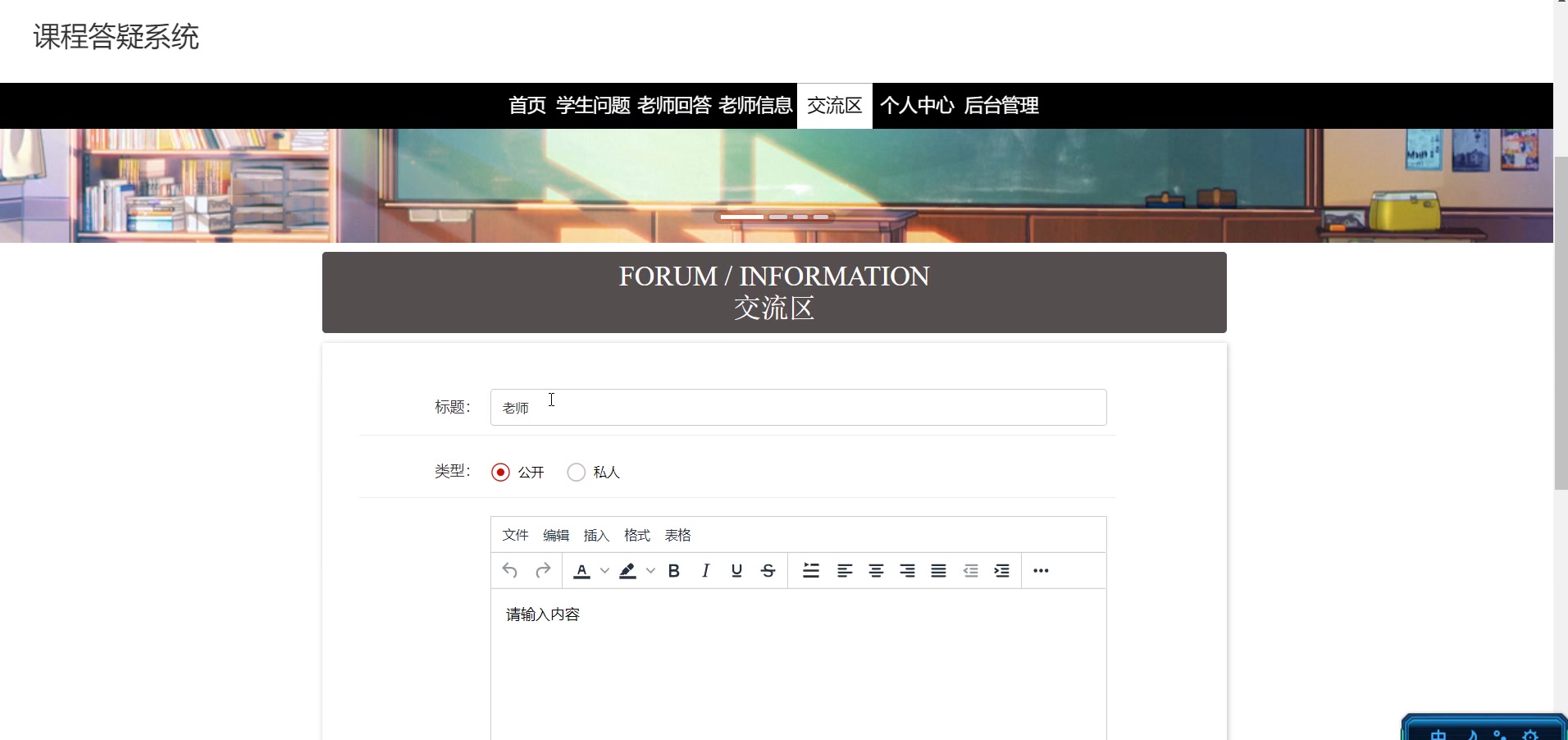Apply italic formatting in the editor
This screenshot has width=1568, height=740.
point(705,570)
